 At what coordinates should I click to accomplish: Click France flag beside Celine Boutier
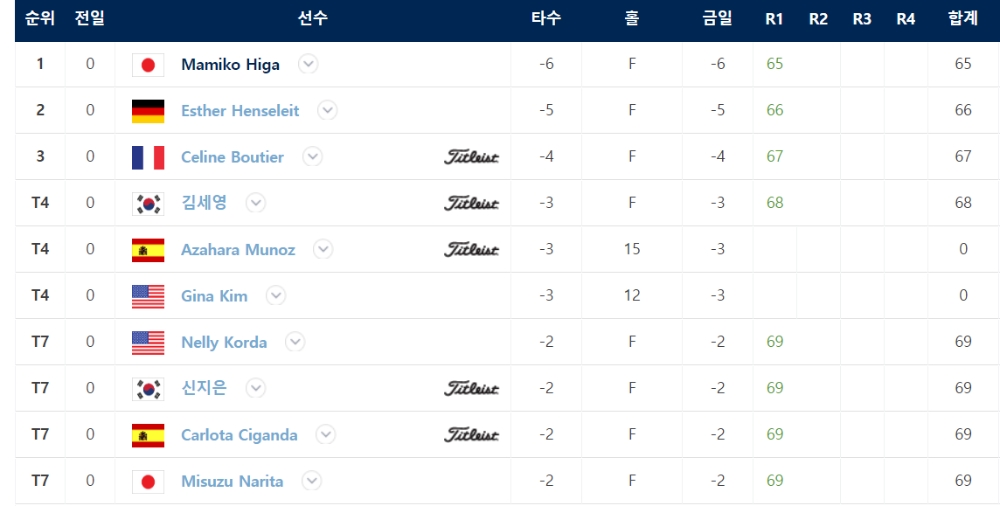point(148,158)
